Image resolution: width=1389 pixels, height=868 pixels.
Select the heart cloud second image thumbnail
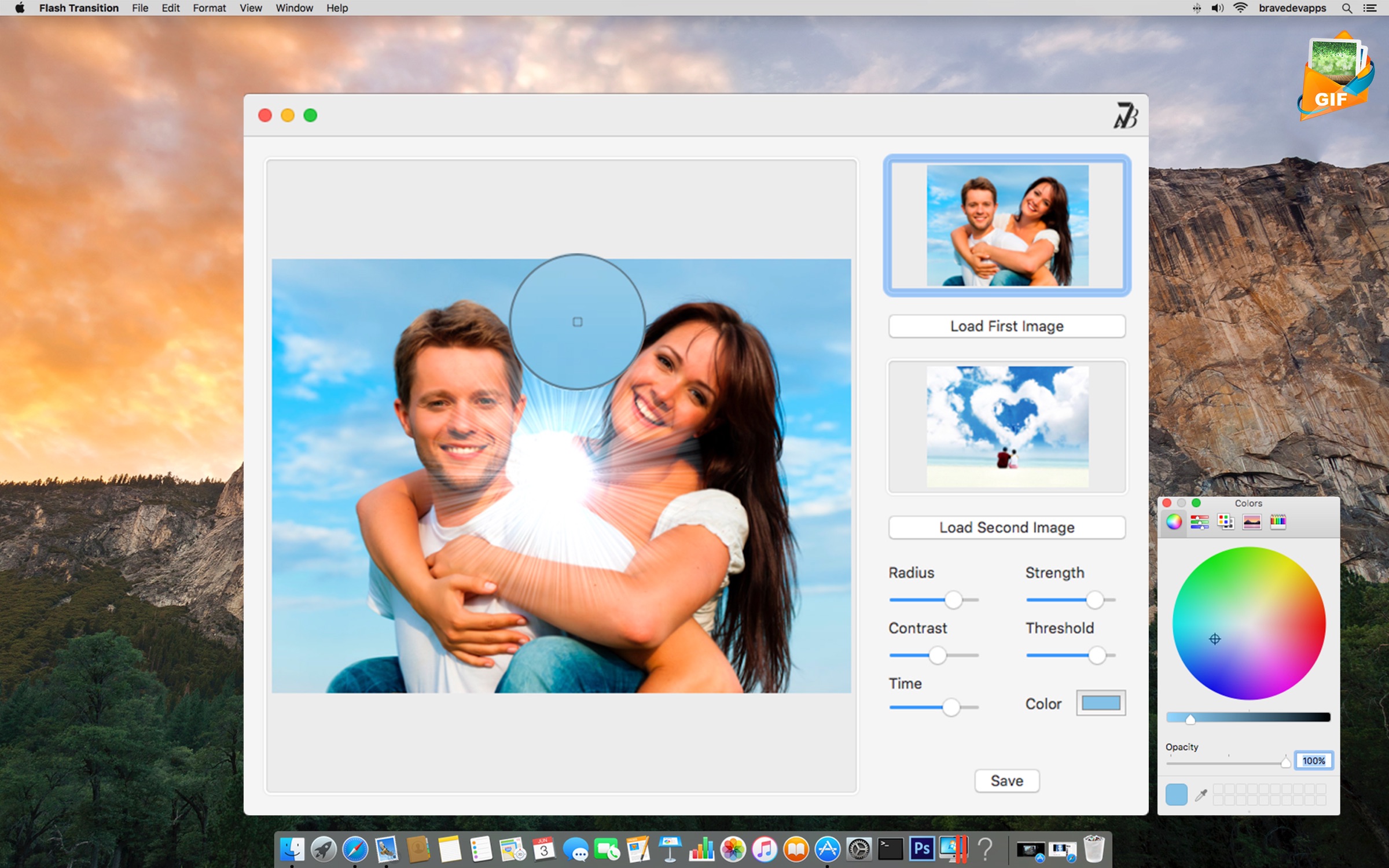[x=1007, y=426]
